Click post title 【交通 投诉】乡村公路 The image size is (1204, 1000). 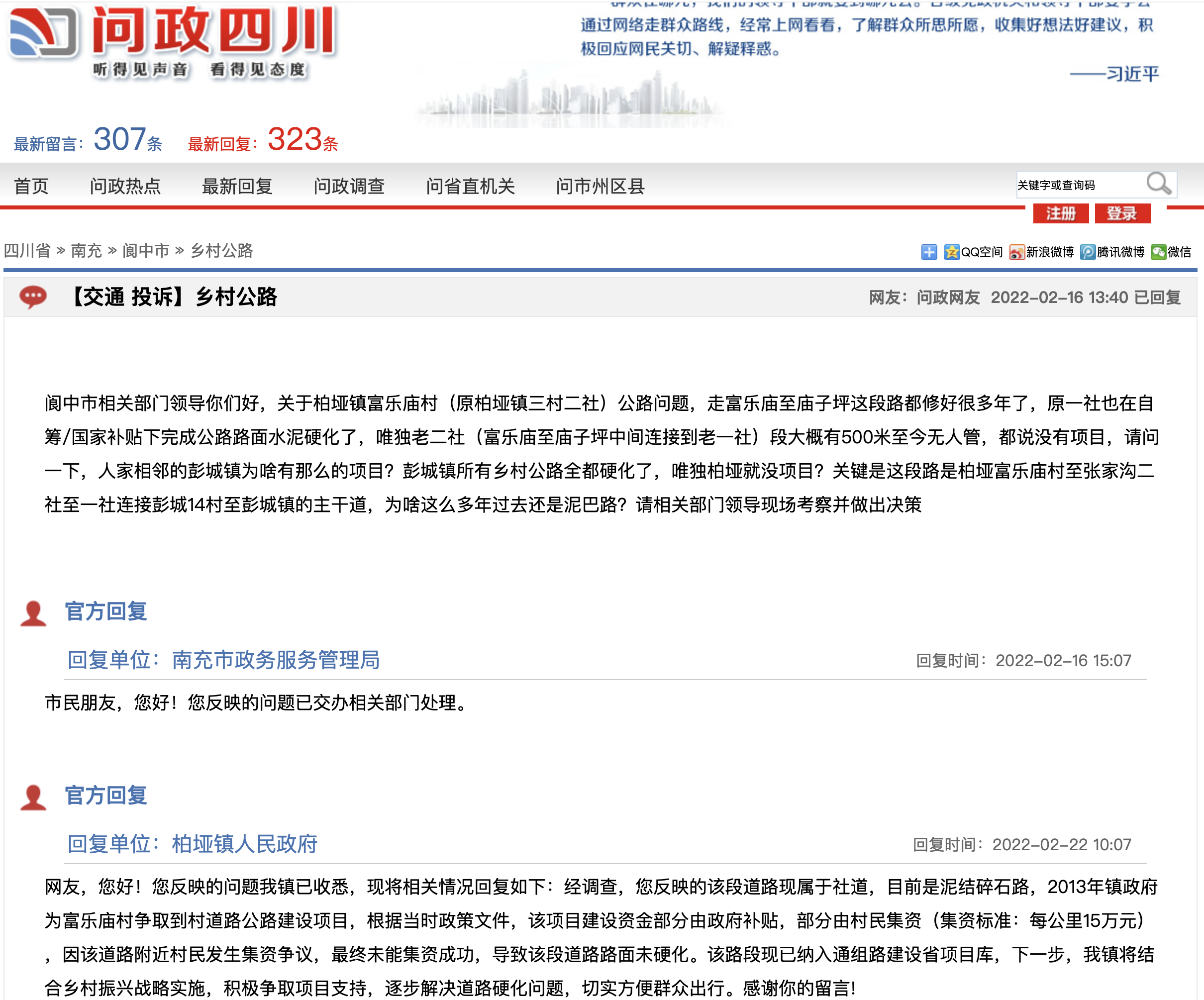pyautogui.click(x=172, y=297)
